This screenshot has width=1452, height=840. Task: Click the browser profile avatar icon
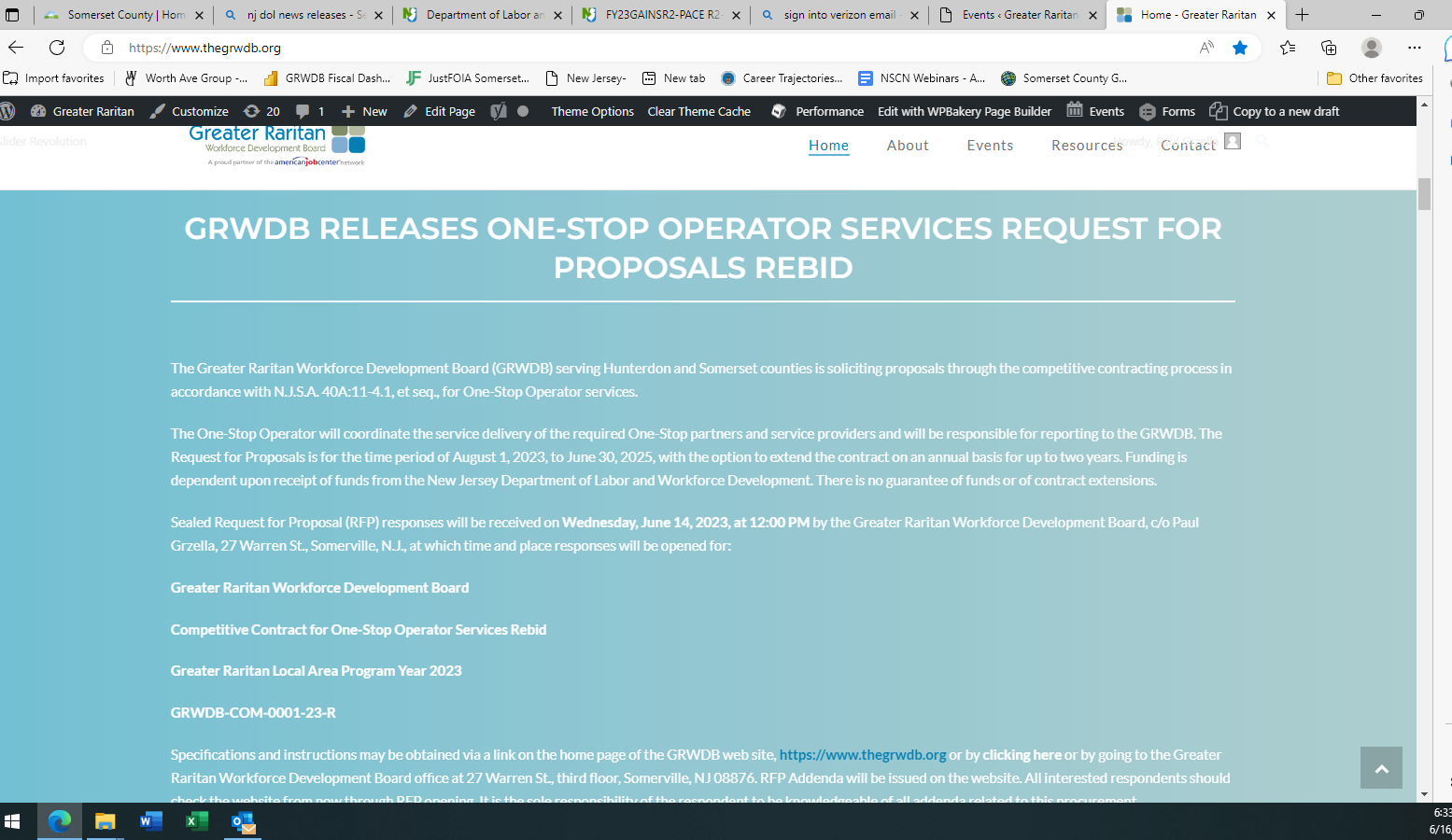tap(1372, 48)
